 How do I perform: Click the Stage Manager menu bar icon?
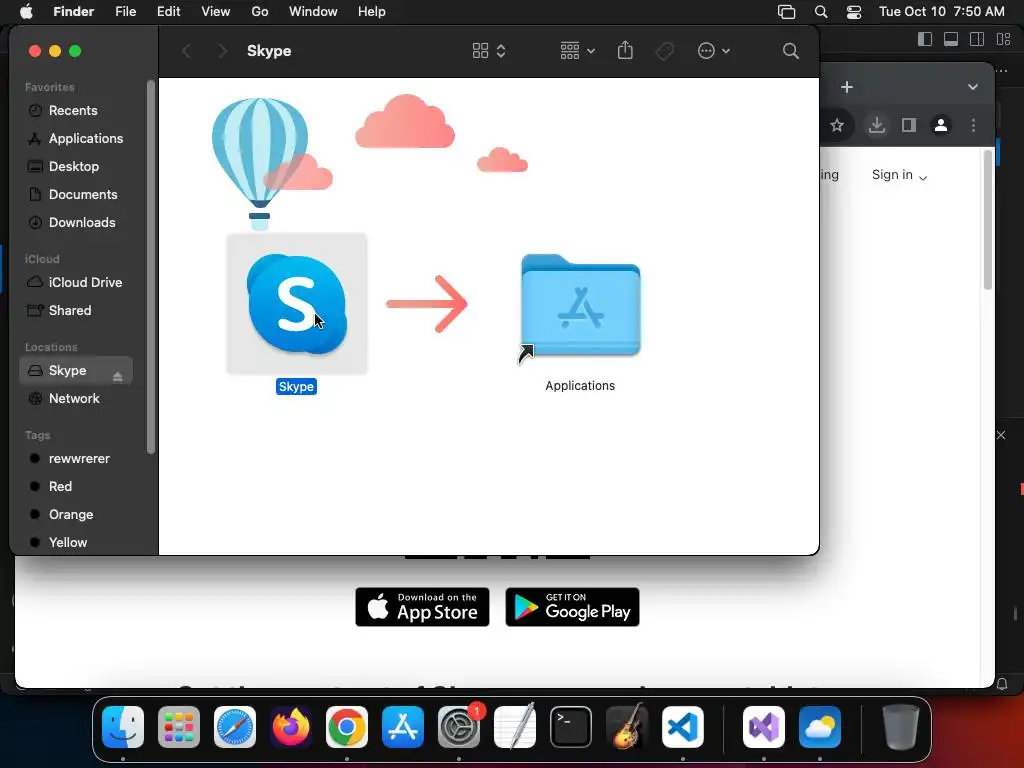pos(787,12)
